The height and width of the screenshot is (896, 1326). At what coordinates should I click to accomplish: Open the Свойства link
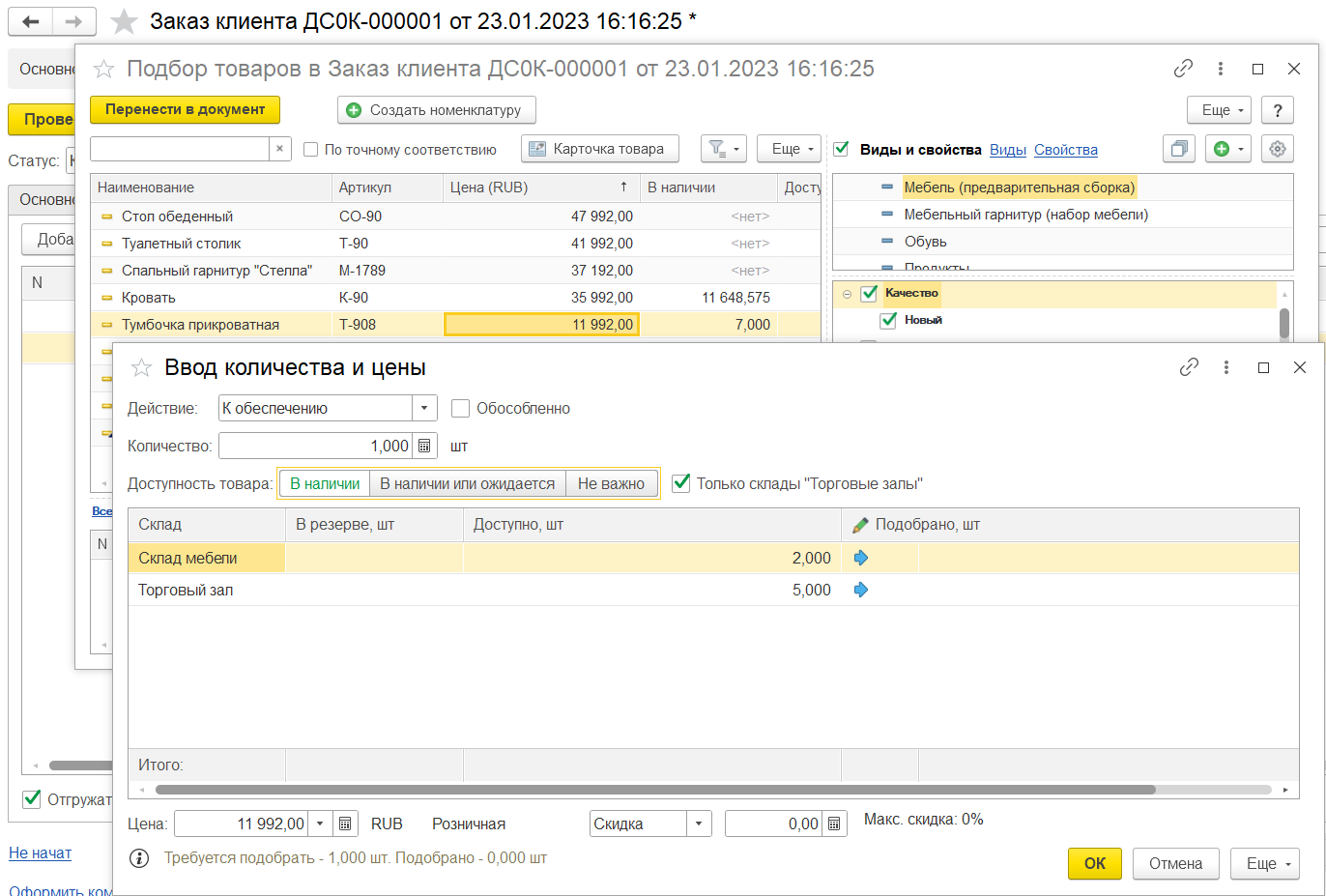[1066, 149]
